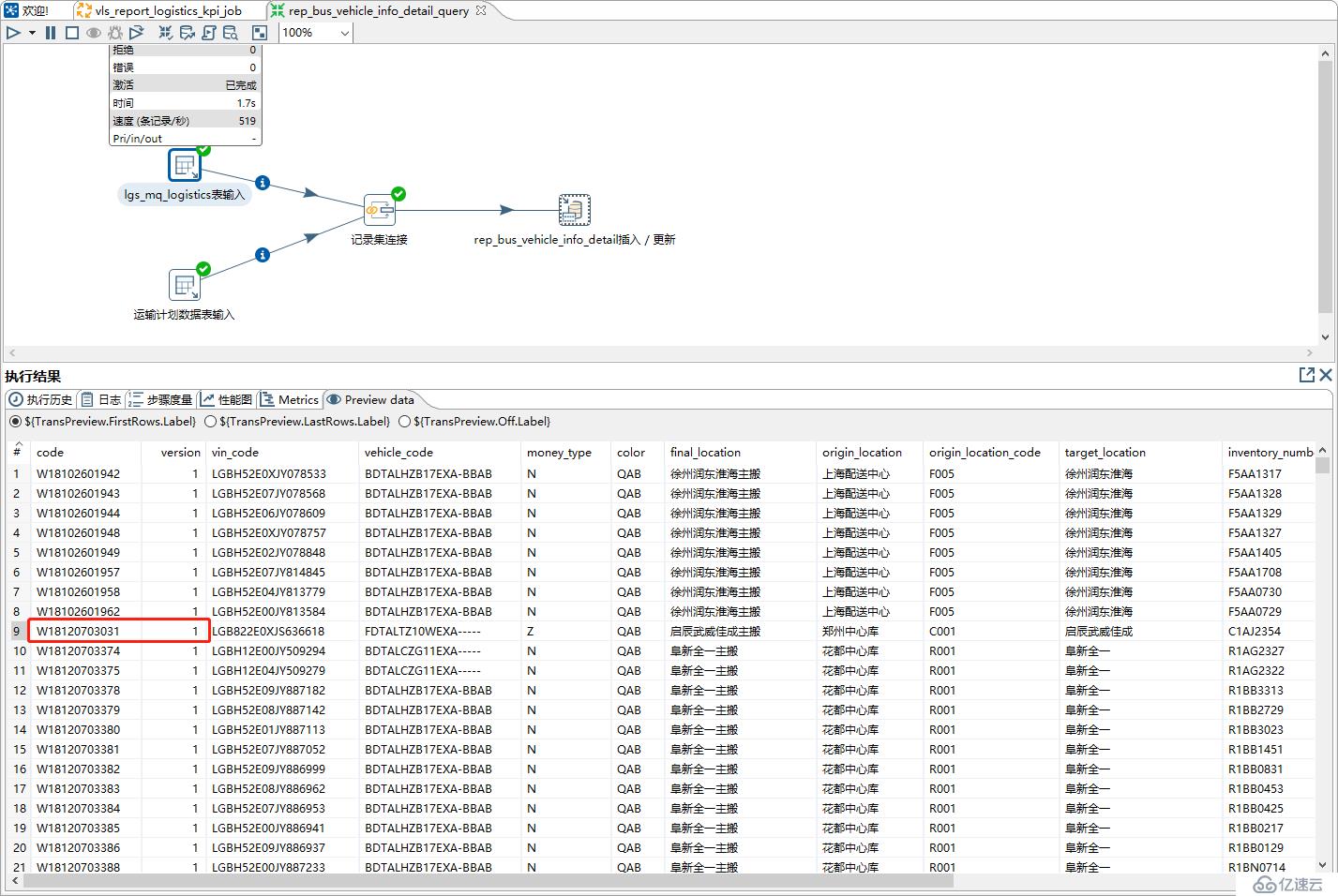The image size is (1338, 896).
Task: Click 郑州中心库 origin location cell
Action: coord(869,632)
